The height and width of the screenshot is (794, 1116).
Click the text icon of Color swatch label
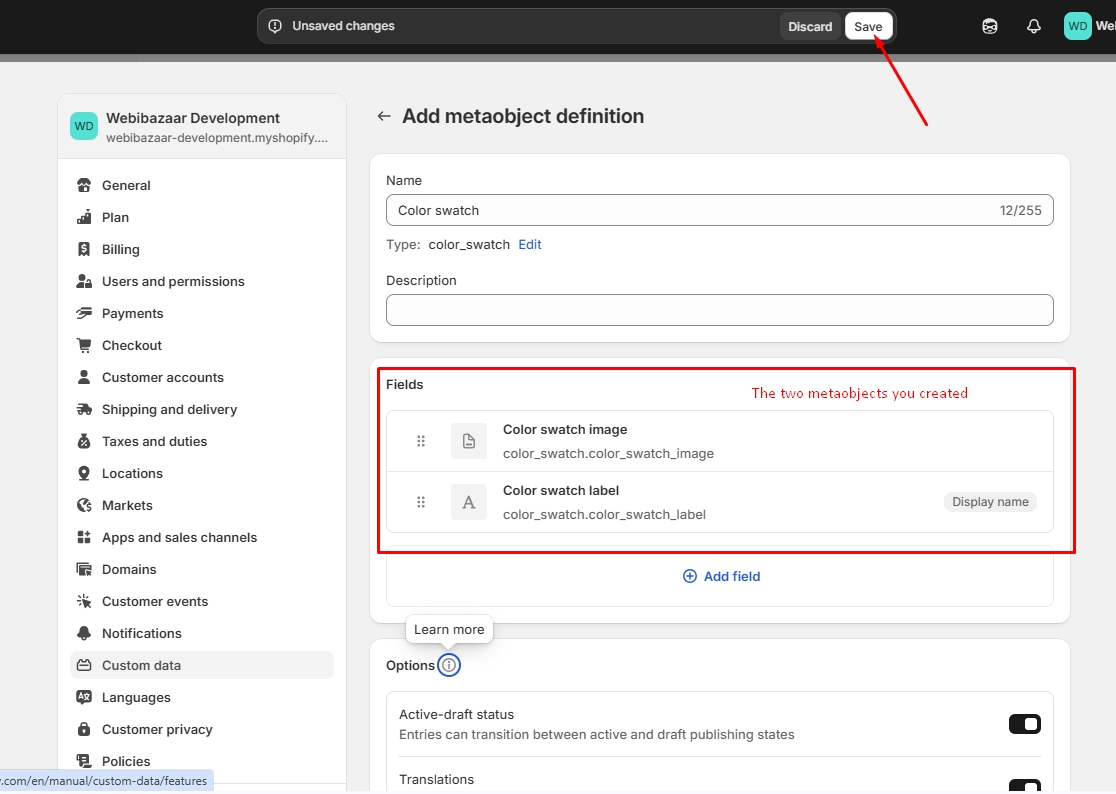coord(469,502)
